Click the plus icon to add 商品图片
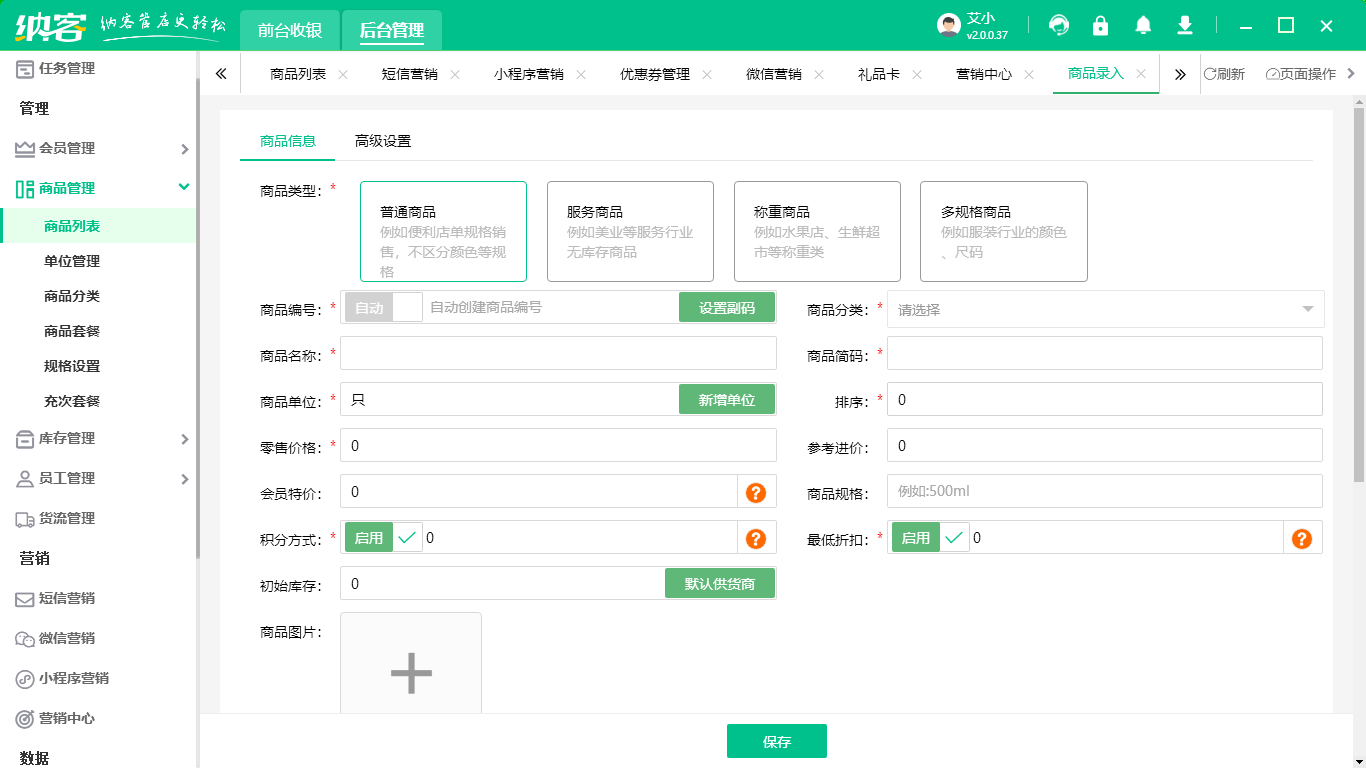Screen dimensions: 1366x768 tap(411, 672)
